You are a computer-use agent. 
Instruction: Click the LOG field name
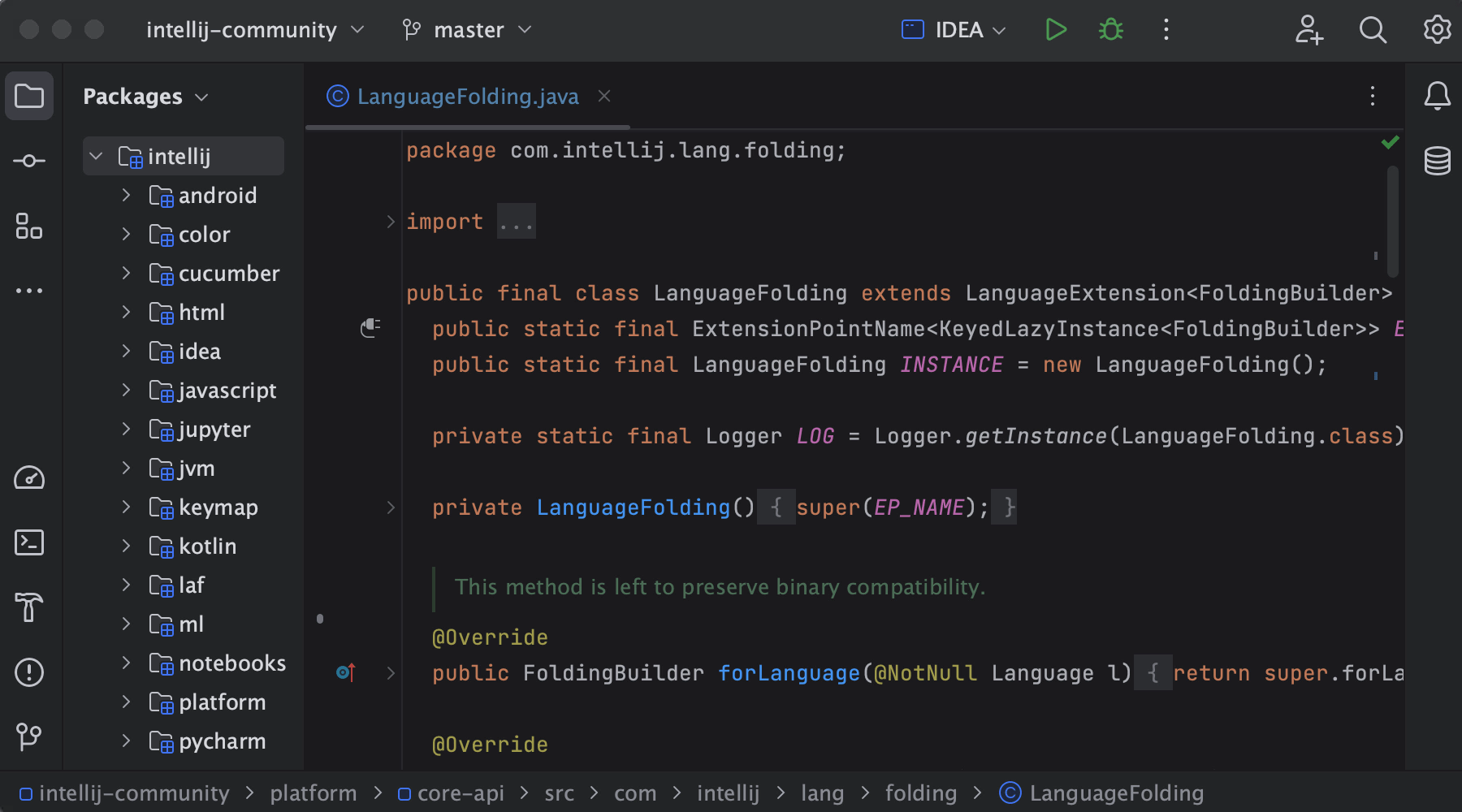coord(815,436)
